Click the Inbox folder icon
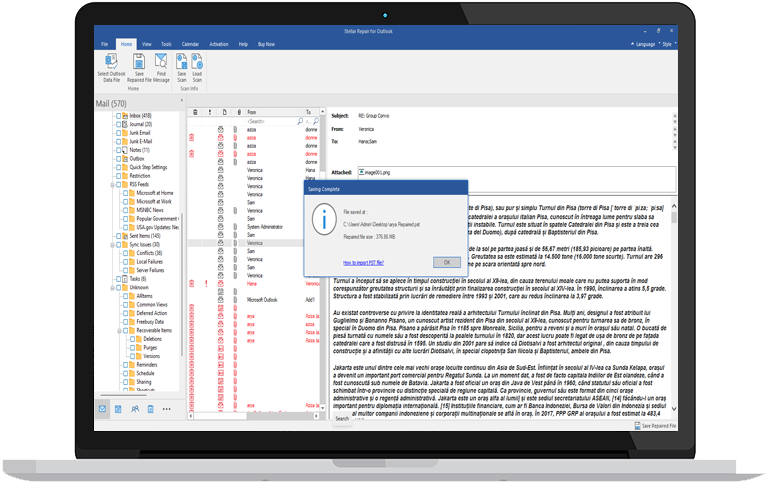The width and height of the screenshot is (772, 488). (125, 116)
